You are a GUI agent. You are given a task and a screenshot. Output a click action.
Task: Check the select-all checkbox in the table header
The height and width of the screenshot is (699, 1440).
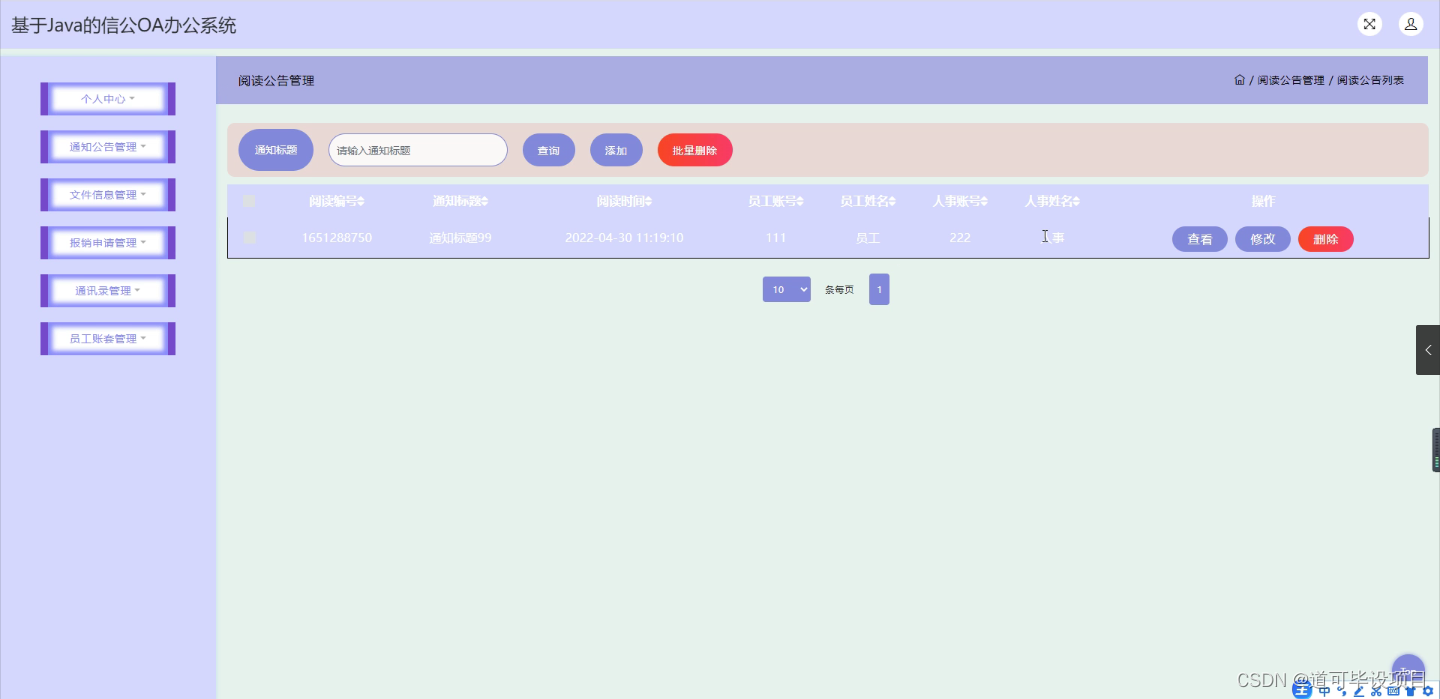pos(249,201)
